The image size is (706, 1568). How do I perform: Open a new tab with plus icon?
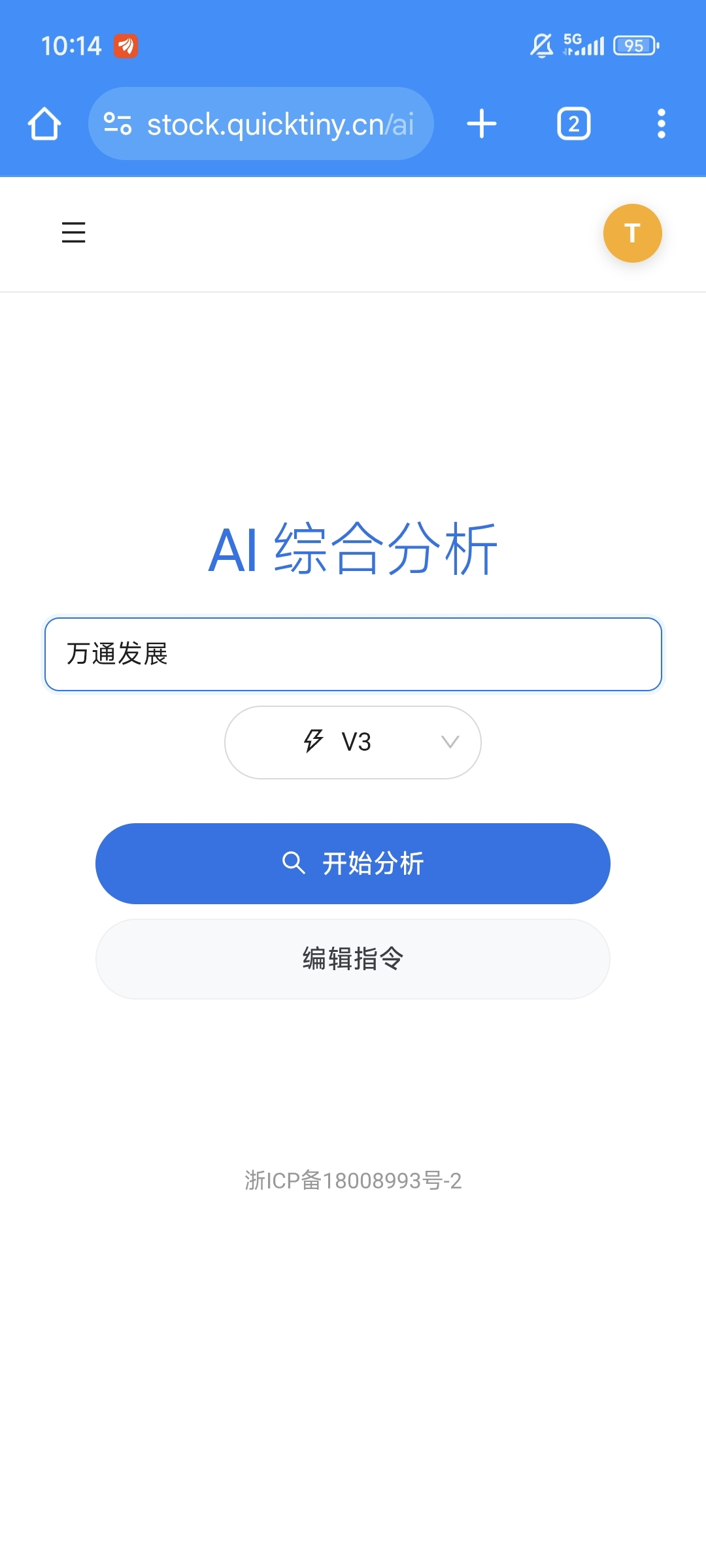point(482,123)
